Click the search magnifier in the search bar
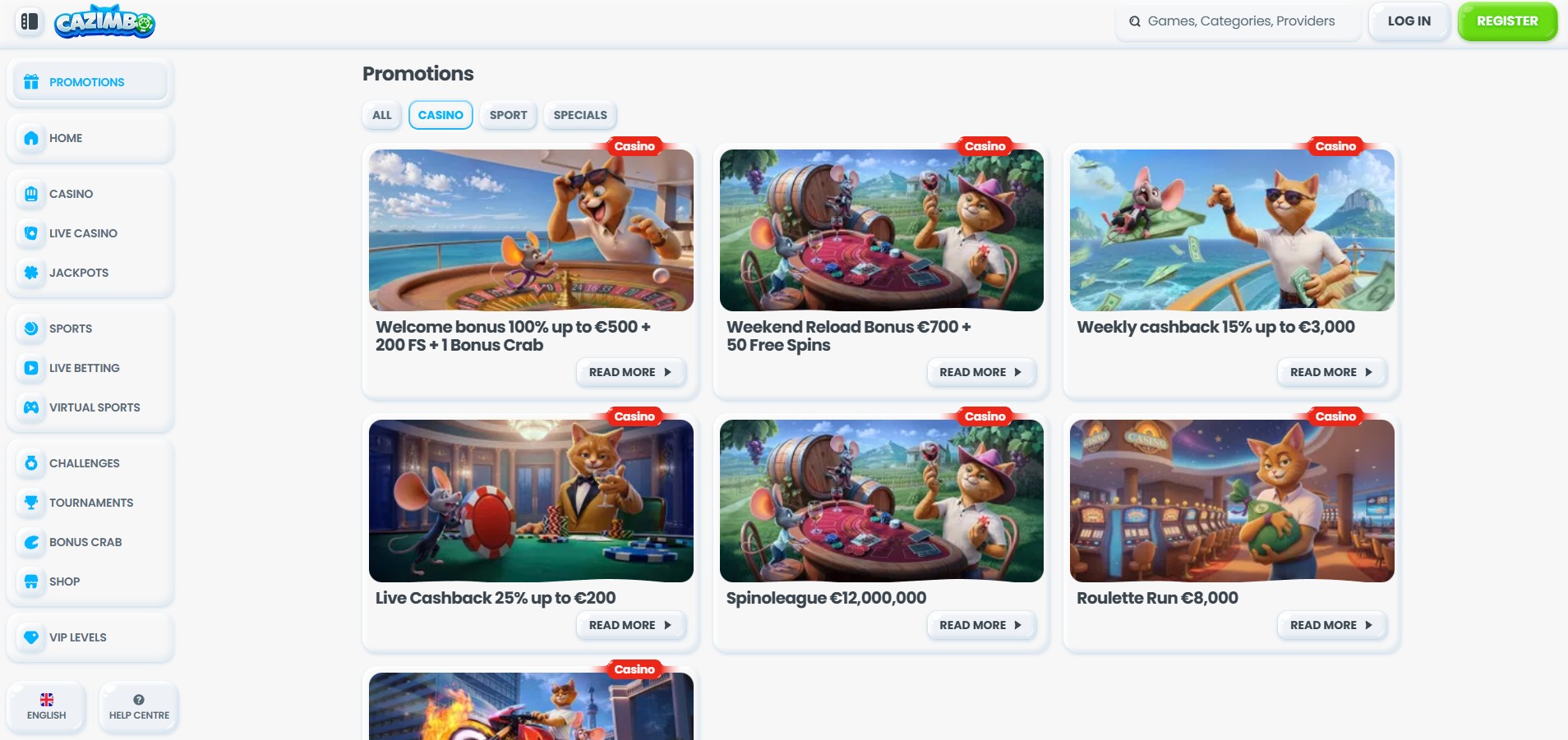The height and width of the screenshot is (740, 1568). click(x=1135, y=21)
